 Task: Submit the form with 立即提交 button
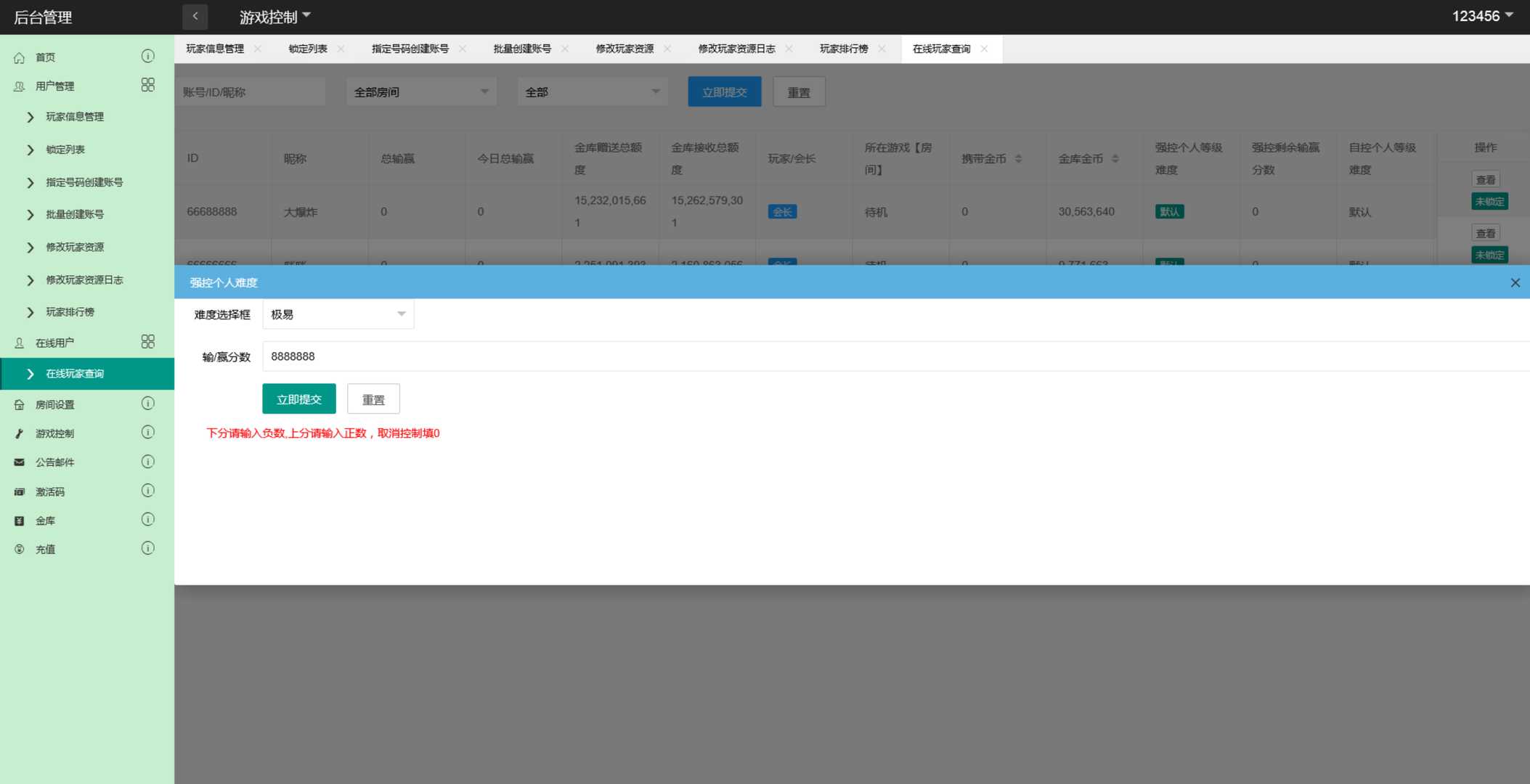coord(298,399)
